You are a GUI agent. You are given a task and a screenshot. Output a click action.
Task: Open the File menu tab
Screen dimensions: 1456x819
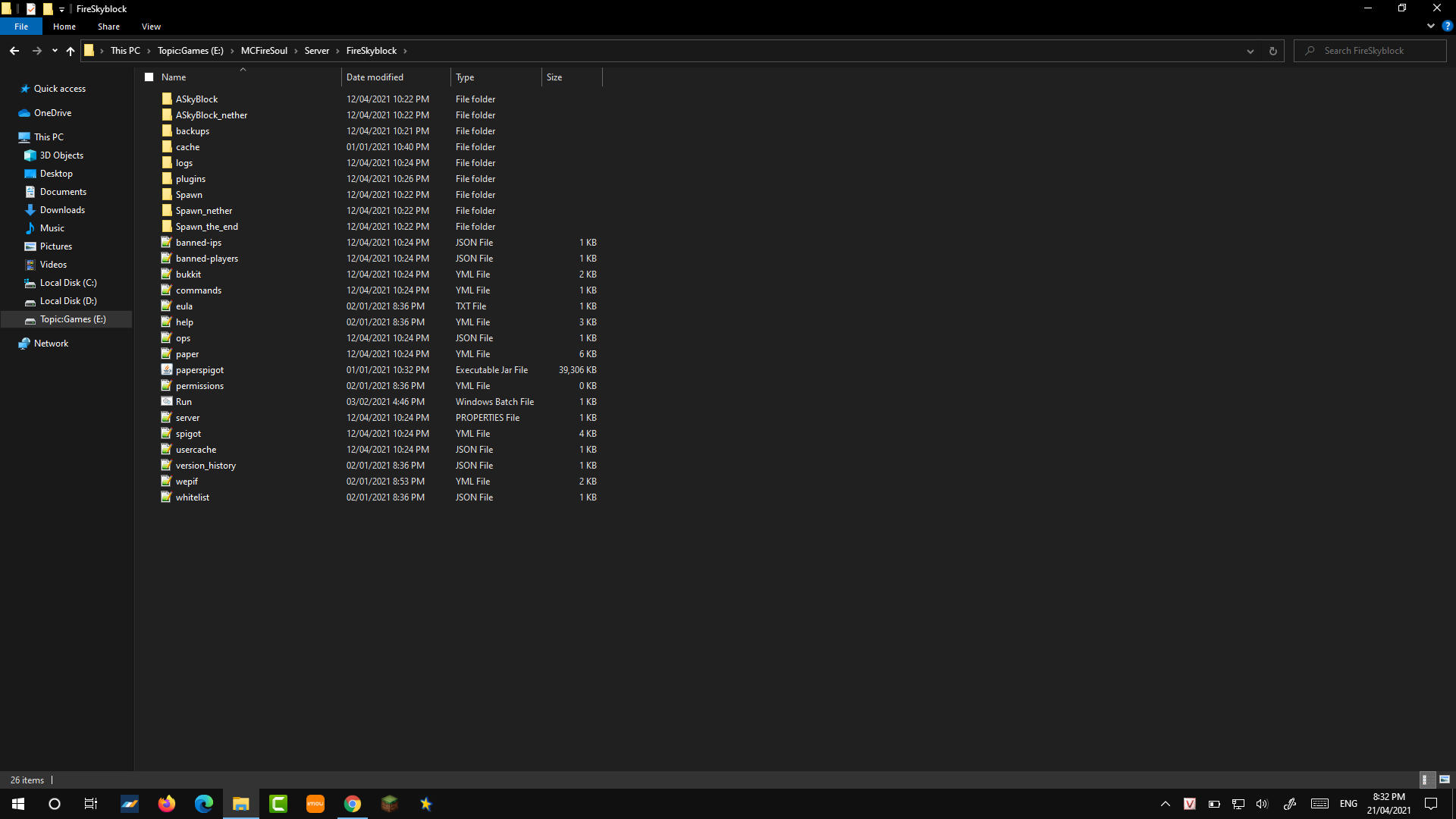pyautogui.click(x=21, y=27)
